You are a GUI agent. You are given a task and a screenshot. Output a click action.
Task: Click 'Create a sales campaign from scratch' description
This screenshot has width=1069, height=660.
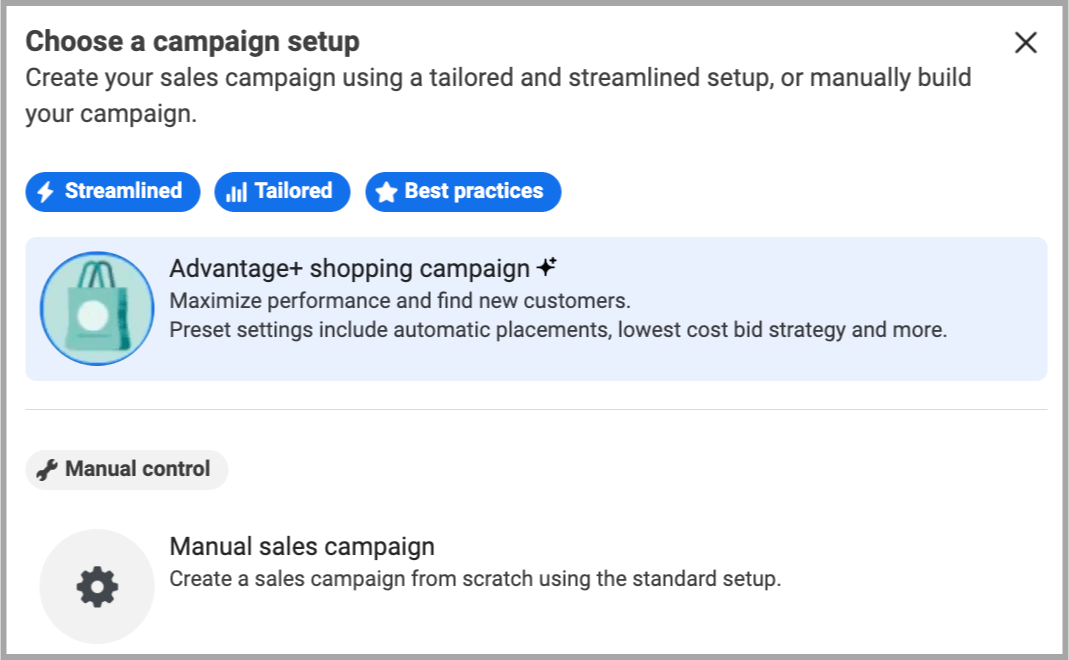click(474, 579)
